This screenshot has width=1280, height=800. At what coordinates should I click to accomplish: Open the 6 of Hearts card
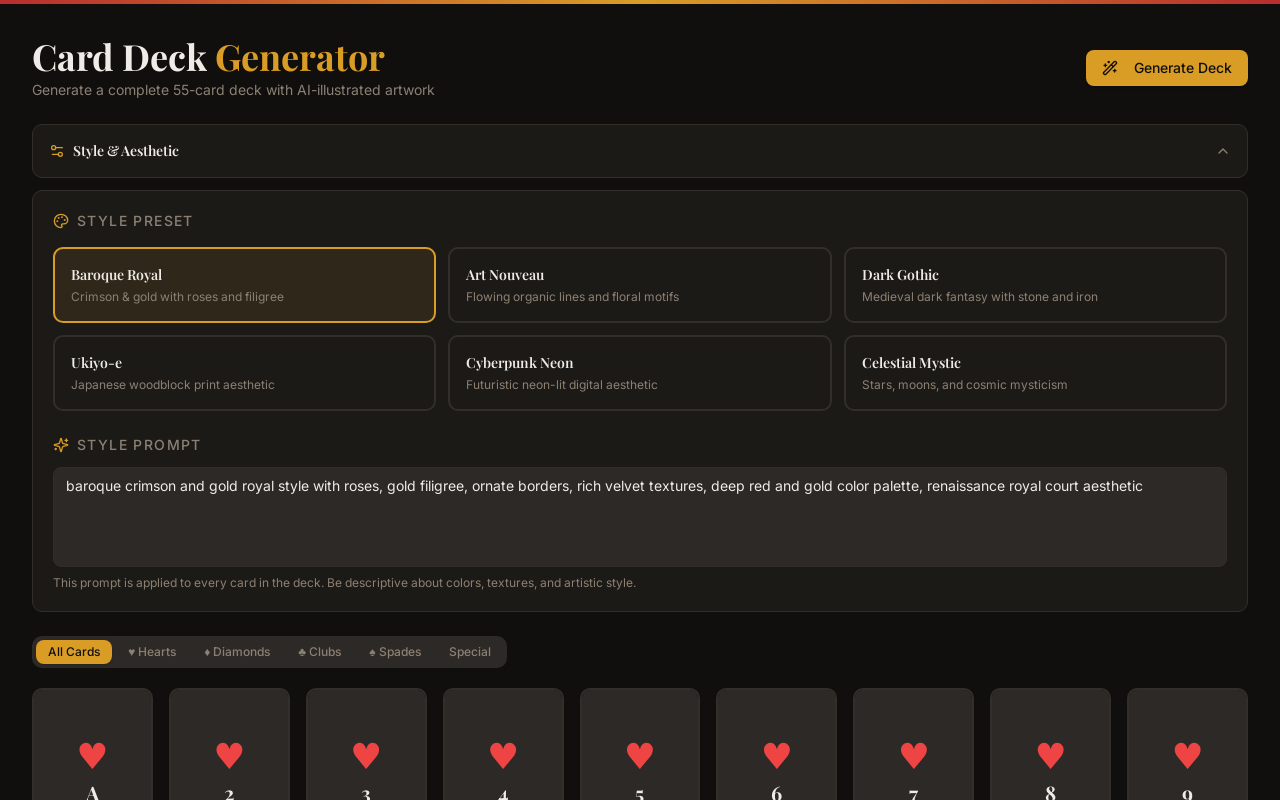tap(776, 744)
